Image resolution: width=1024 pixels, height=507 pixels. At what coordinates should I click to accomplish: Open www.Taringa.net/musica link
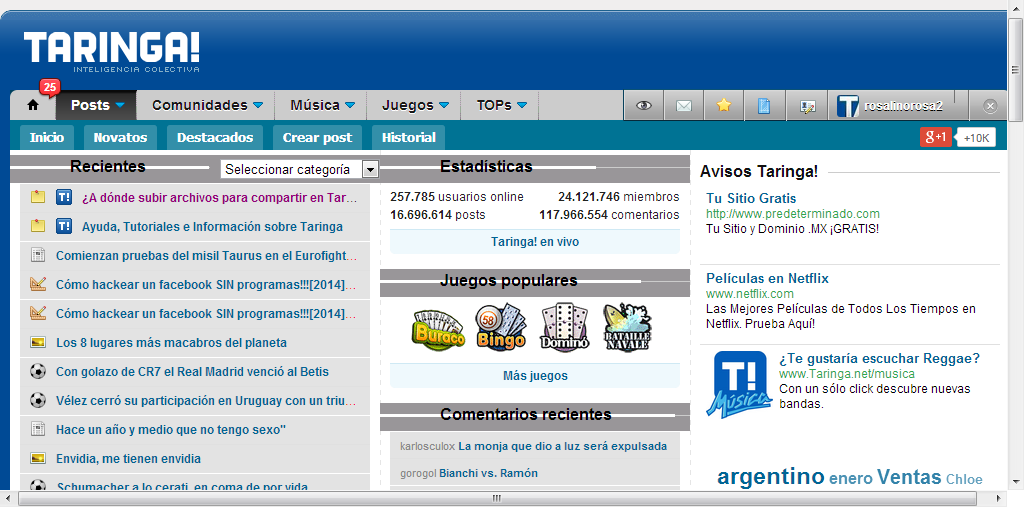click(846, 374)
